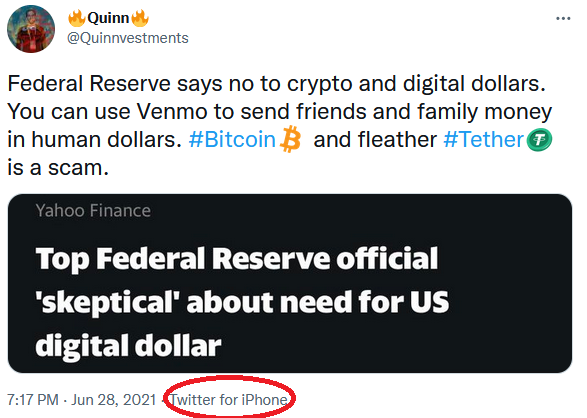Click the 'skeptical' about need for US line

pos(242,302)
